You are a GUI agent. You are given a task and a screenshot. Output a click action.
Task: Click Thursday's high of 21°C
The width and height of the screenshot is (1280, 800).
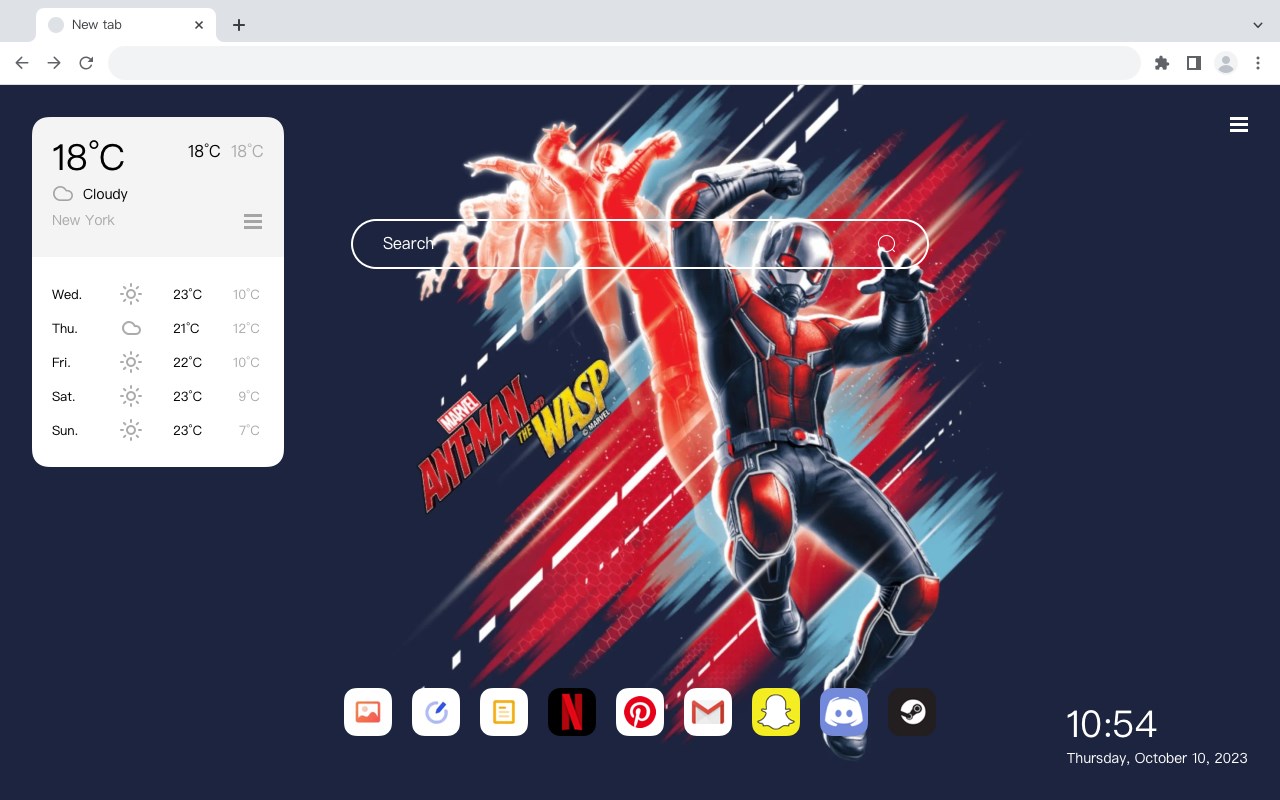186,328
